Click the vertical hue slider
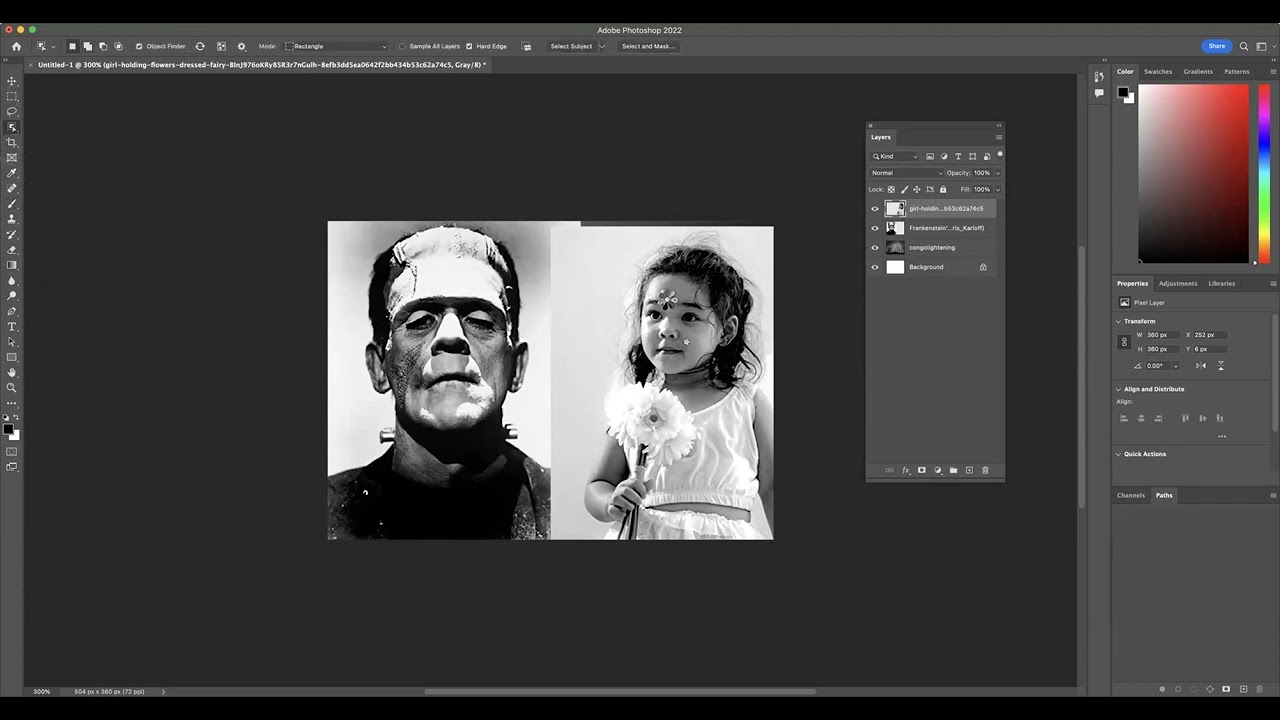 [1264, 173]
